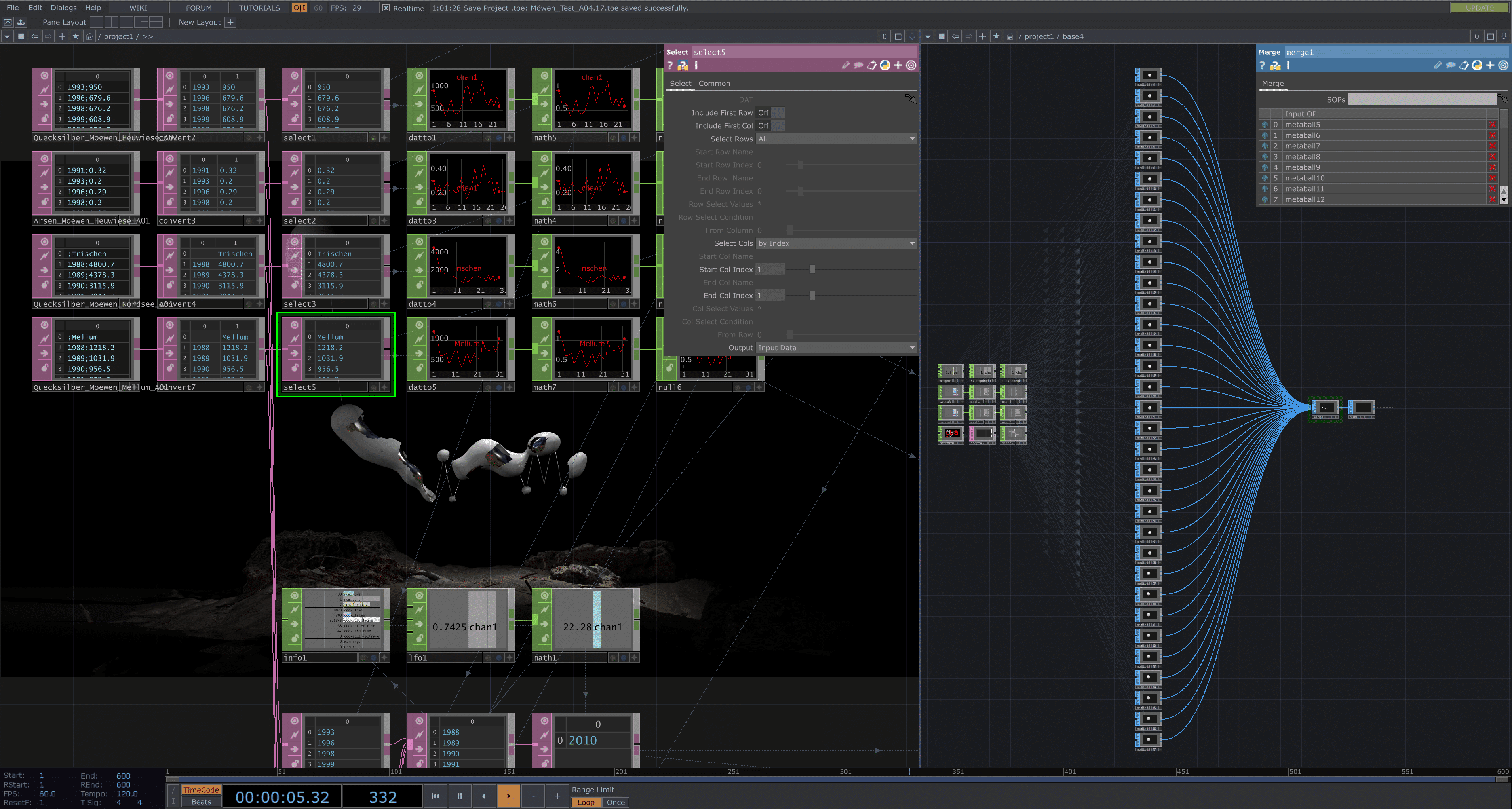Select TimeCode display mode
This screenshot has width=1512, height=809.
click(x=201, y=790)
